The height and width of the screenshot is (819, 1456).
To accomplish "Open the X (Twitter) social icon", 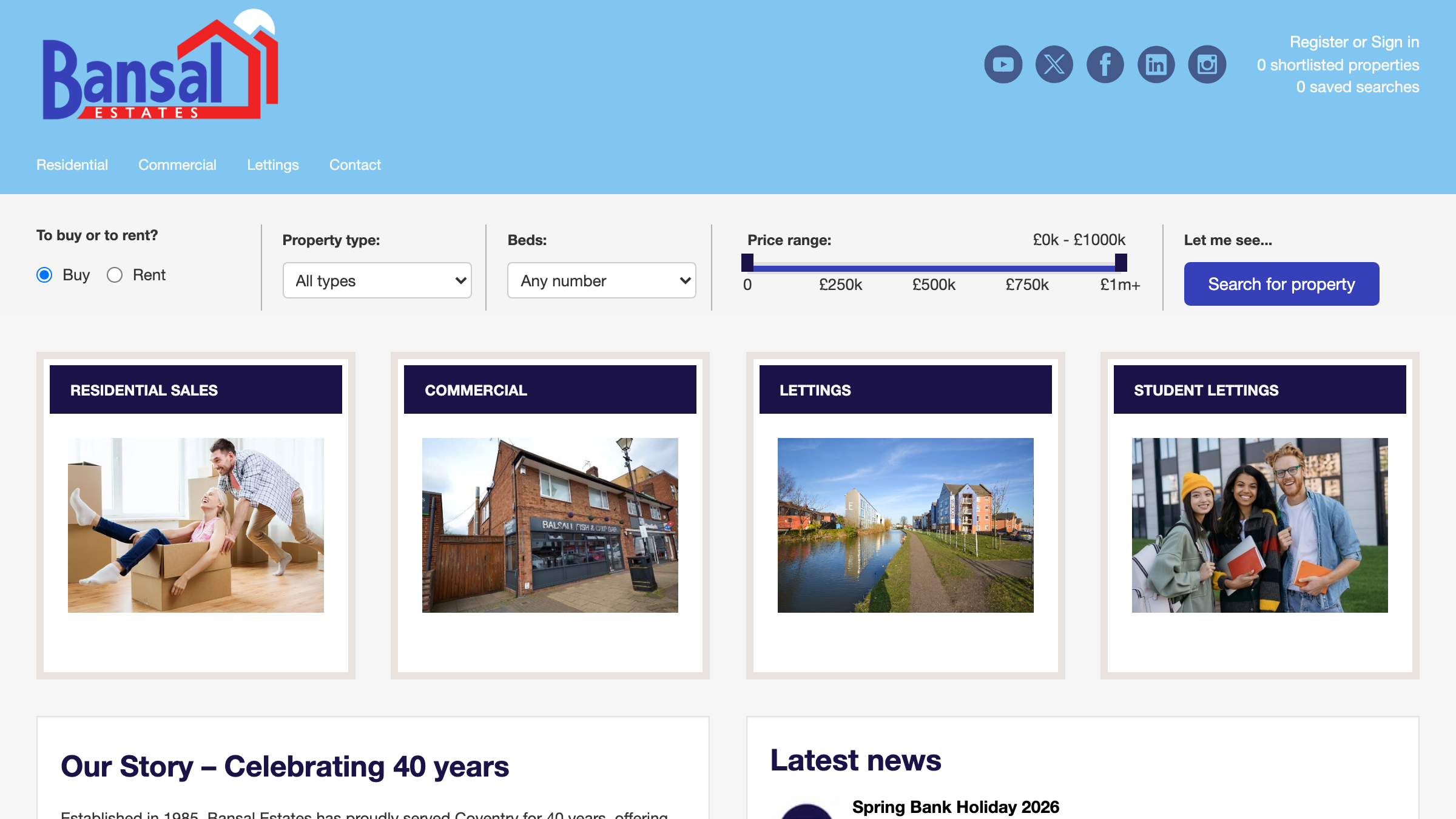I will coord(1054,64).
